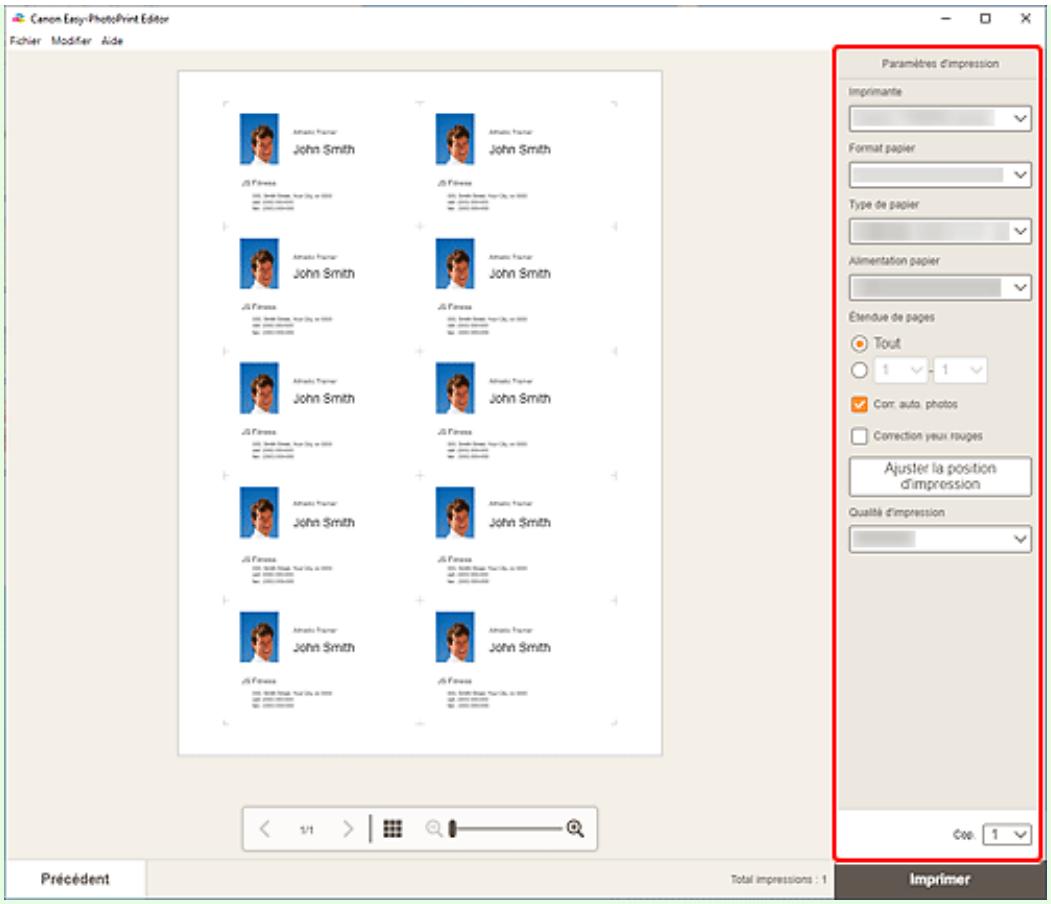The height and width of the screenshot is (904, 1051).
Task: Close the Easy-PhotoPrint Editor window
Action: [1026, 19]
